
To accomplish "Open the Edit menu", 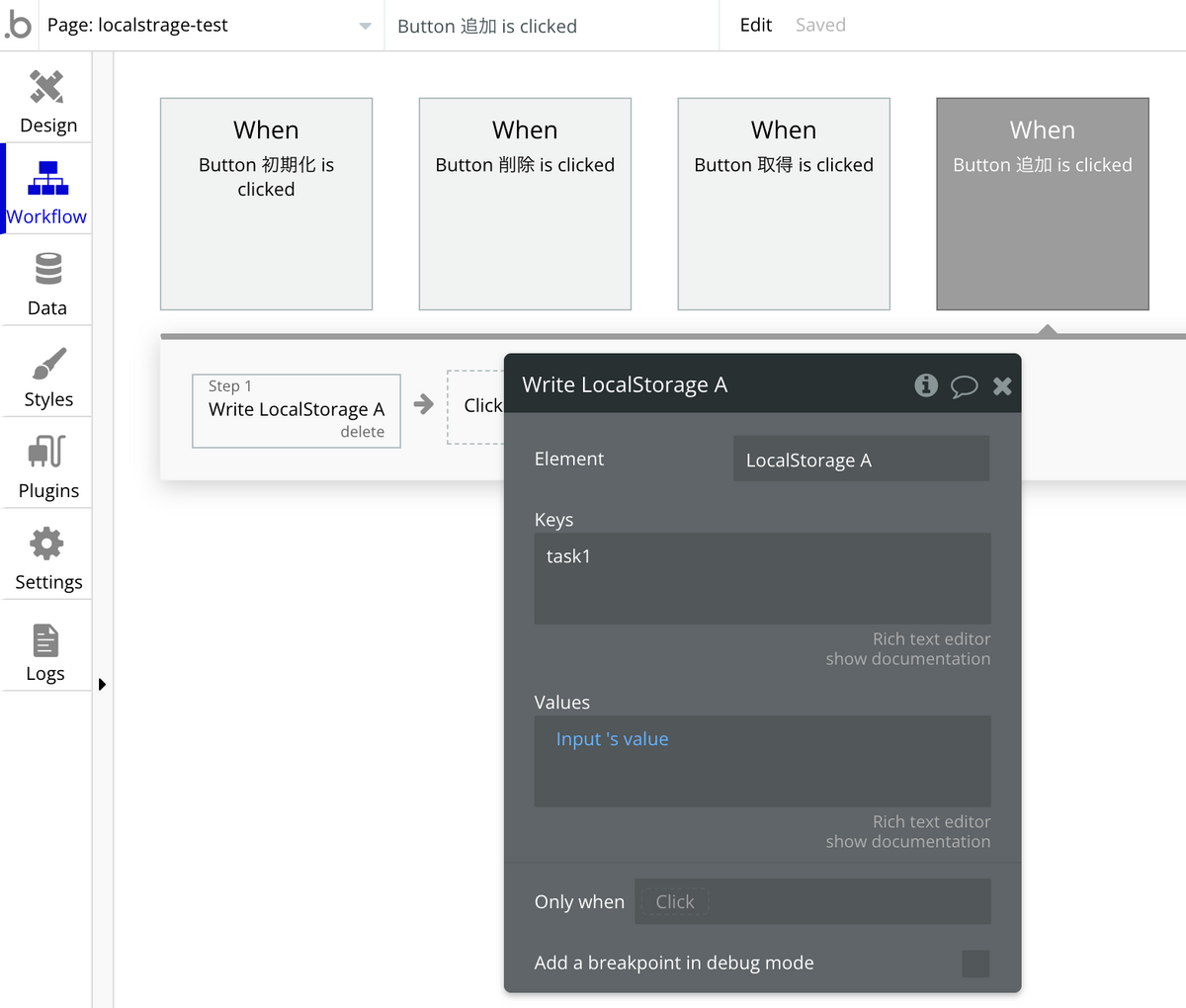I will click(755, 26).
